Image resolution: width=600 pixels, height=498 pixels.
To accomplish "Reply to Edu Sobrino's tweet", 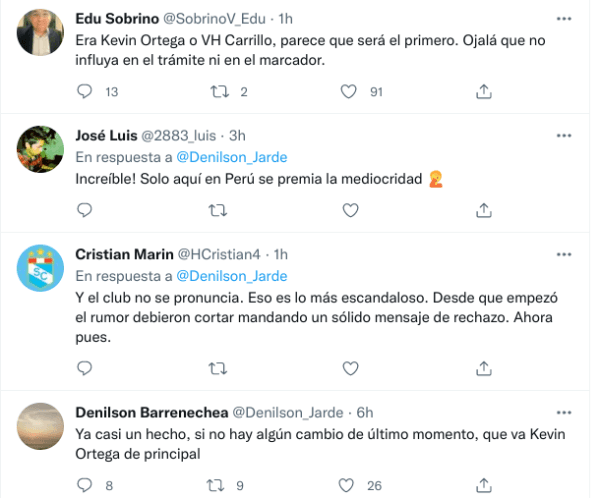I will click(85, 92).
